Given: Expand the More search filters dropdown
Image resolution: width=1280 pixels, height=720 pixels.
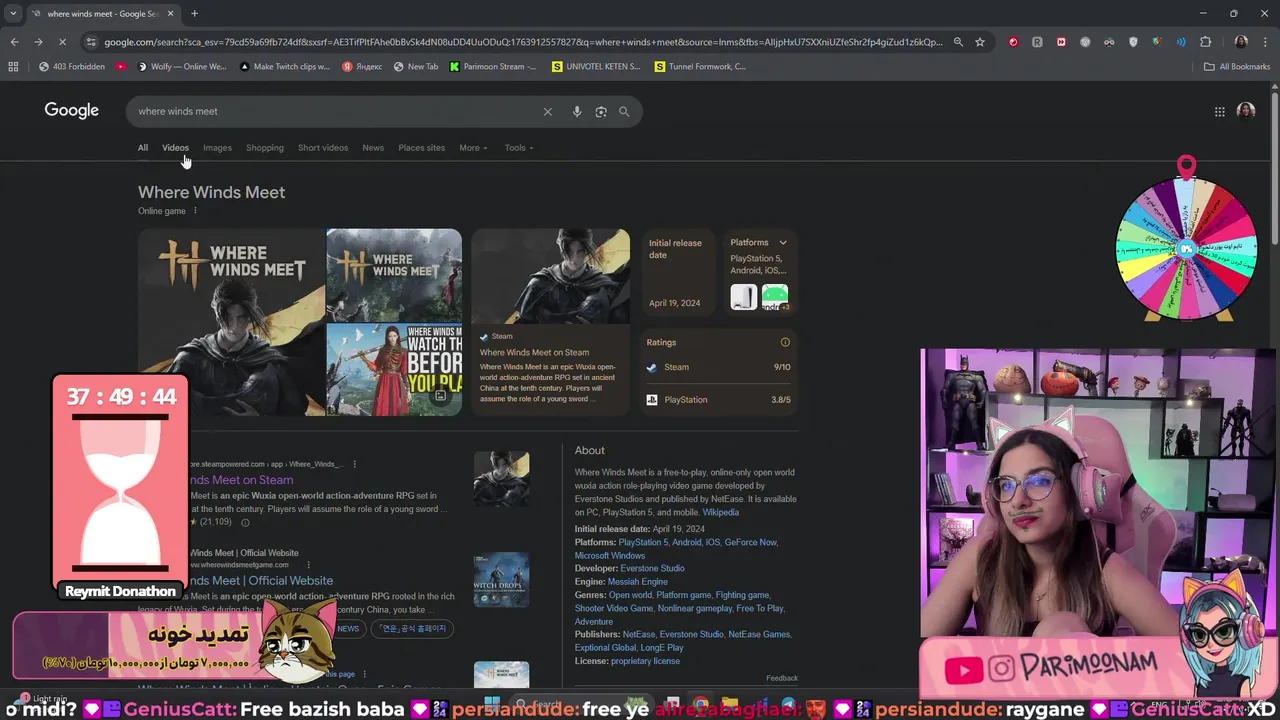Looking at the screenshot, I should pyautogui.click(x=473, y=148).
